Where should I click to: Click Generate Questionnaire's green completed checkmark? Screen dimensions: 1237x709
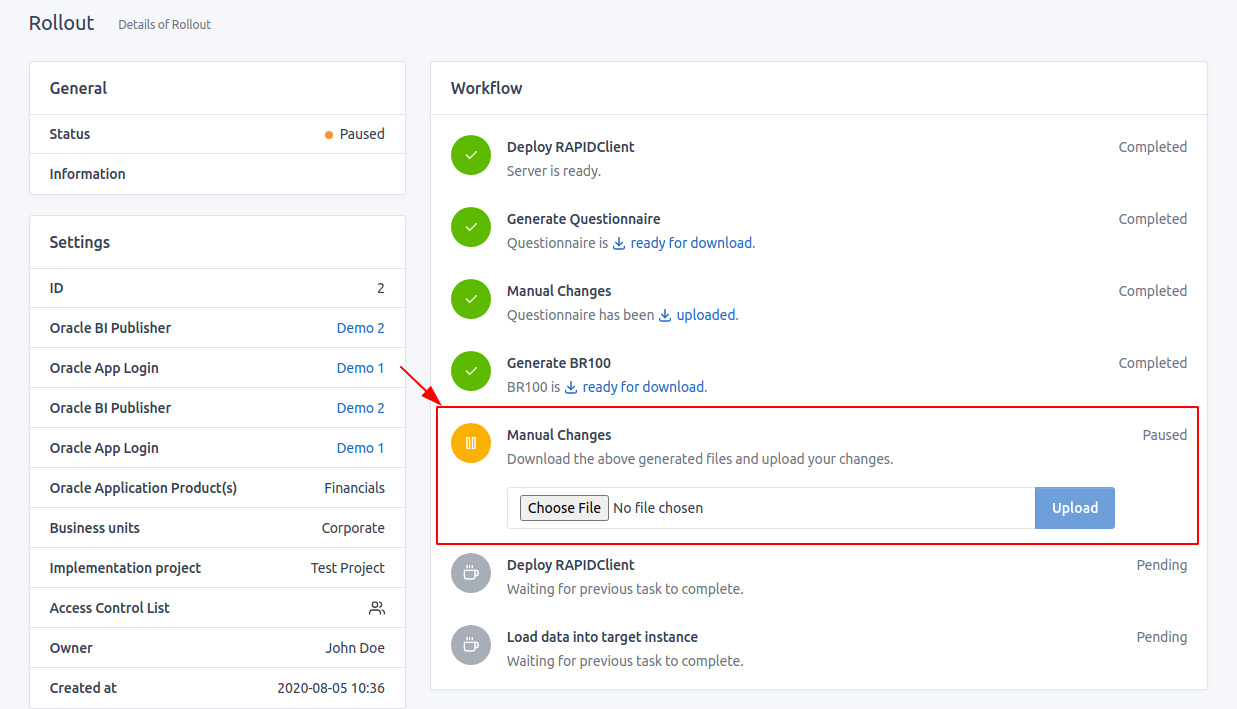(471, 227)
